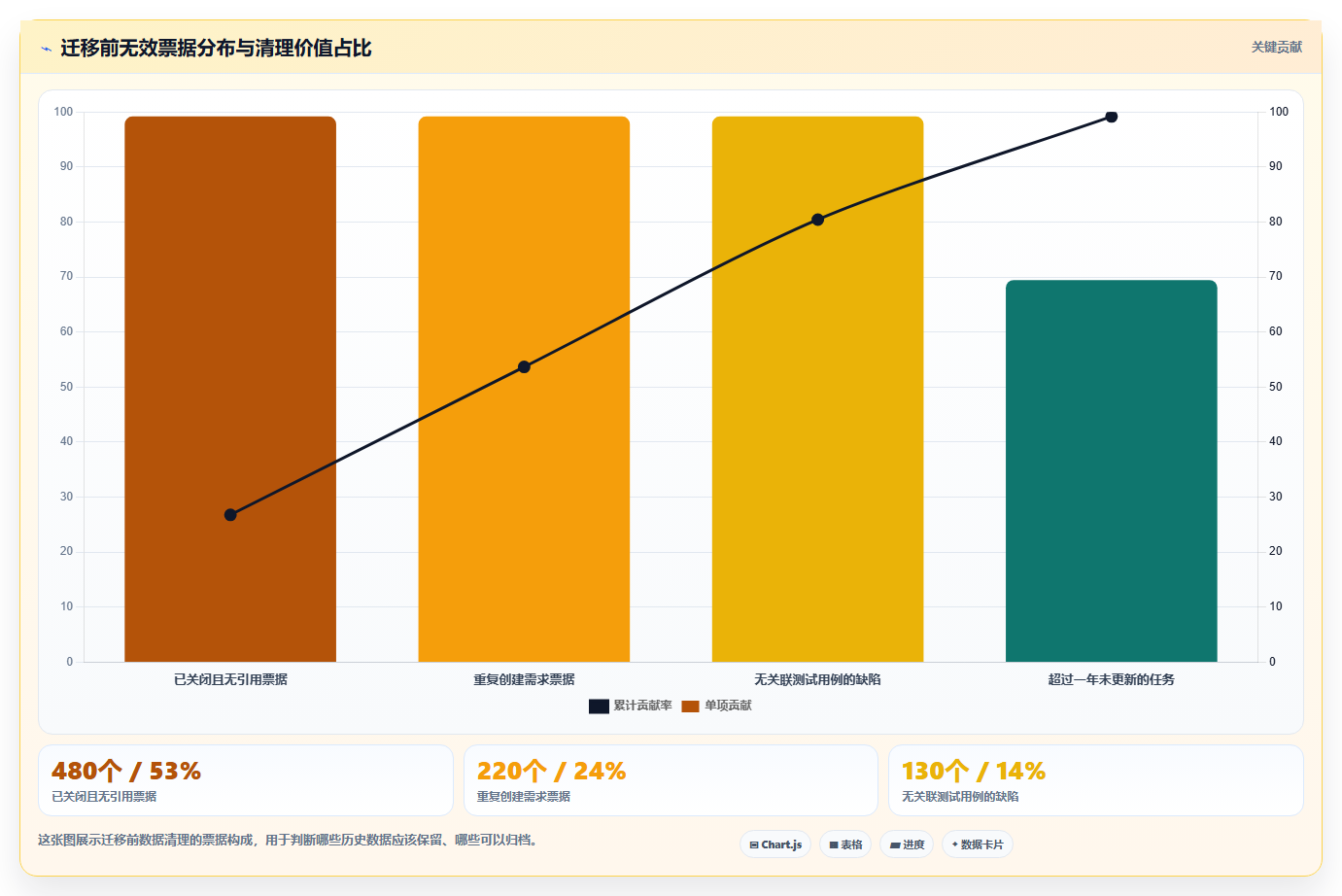Click the 无关联测试用例的缺陷 x-axis label
1342x896 pixels.
point(817,679)
